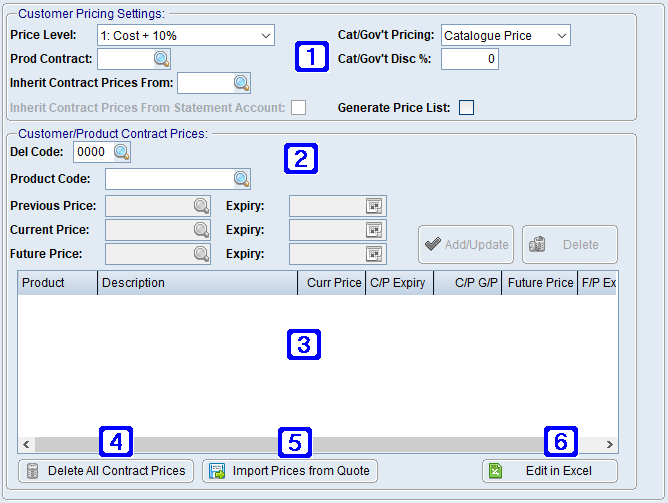Click the Add/Update button

point(466,244)
